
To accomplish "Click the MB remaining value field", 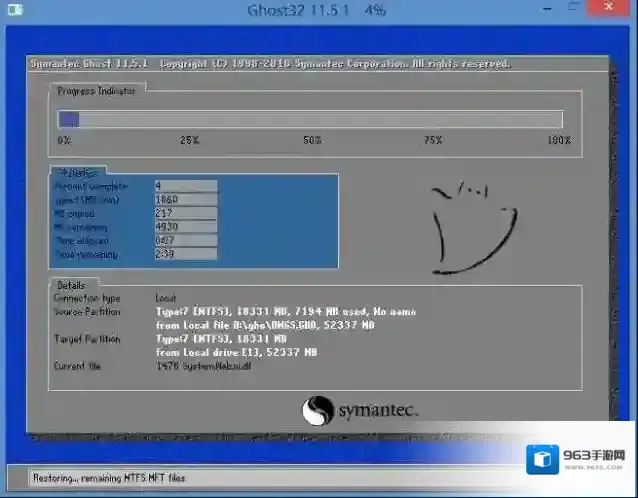I will click(186, 227).
